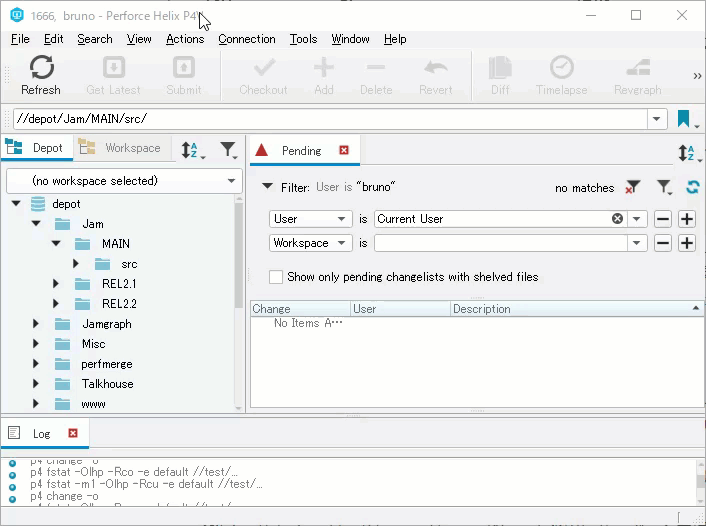The width and height of the screenshot is (706, 526).
Task: Open the Edit menu
Action: pos(54,39)
